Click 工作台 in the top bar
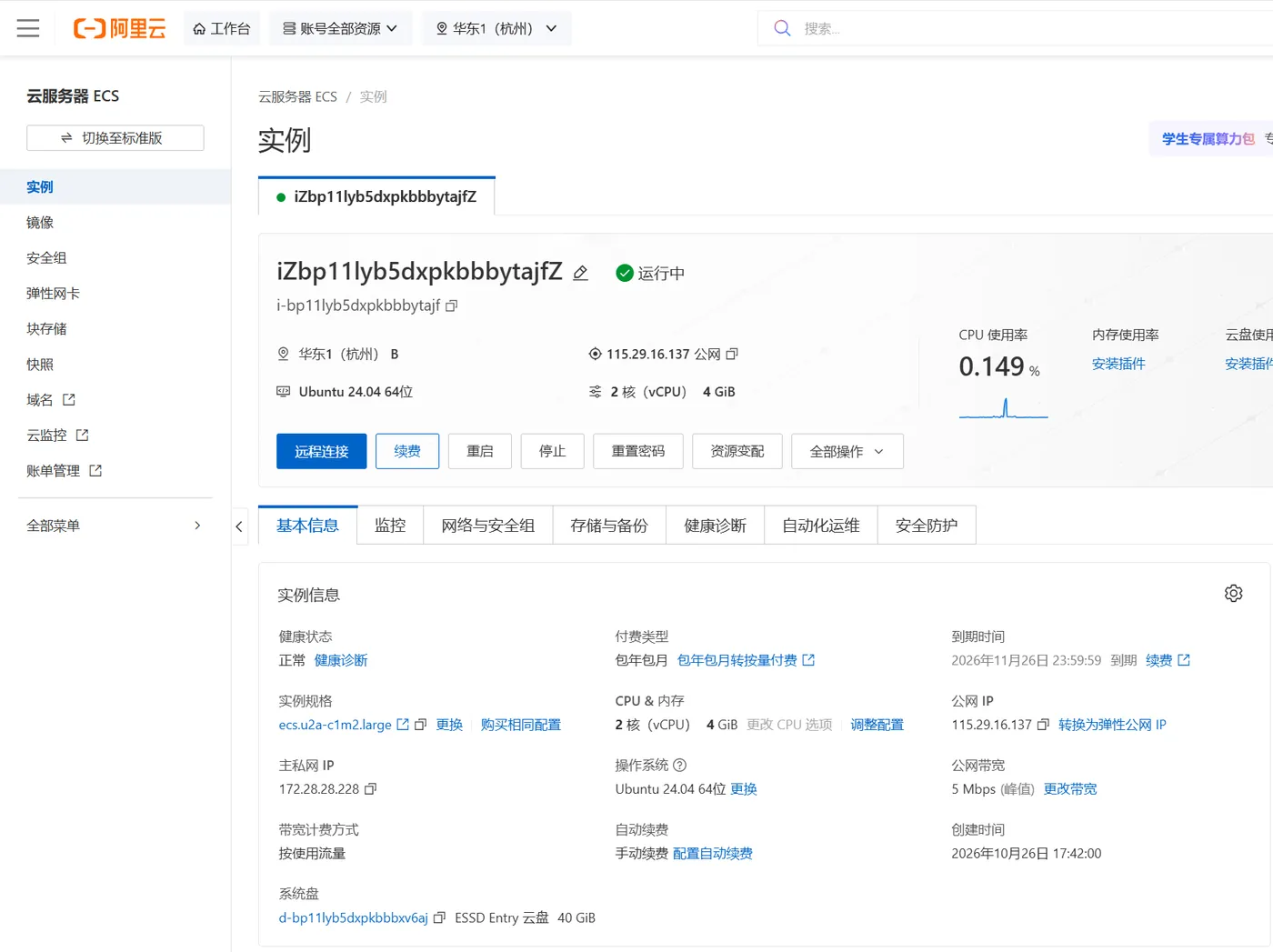 222,28
